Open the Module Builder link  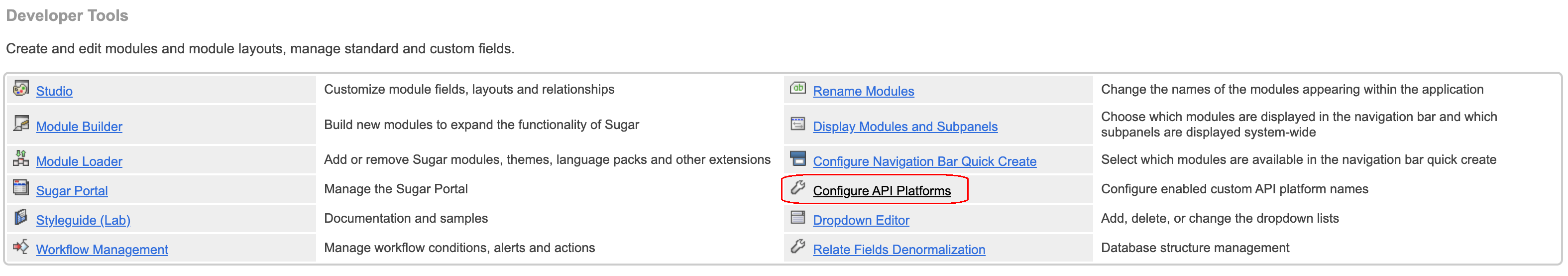79,127
